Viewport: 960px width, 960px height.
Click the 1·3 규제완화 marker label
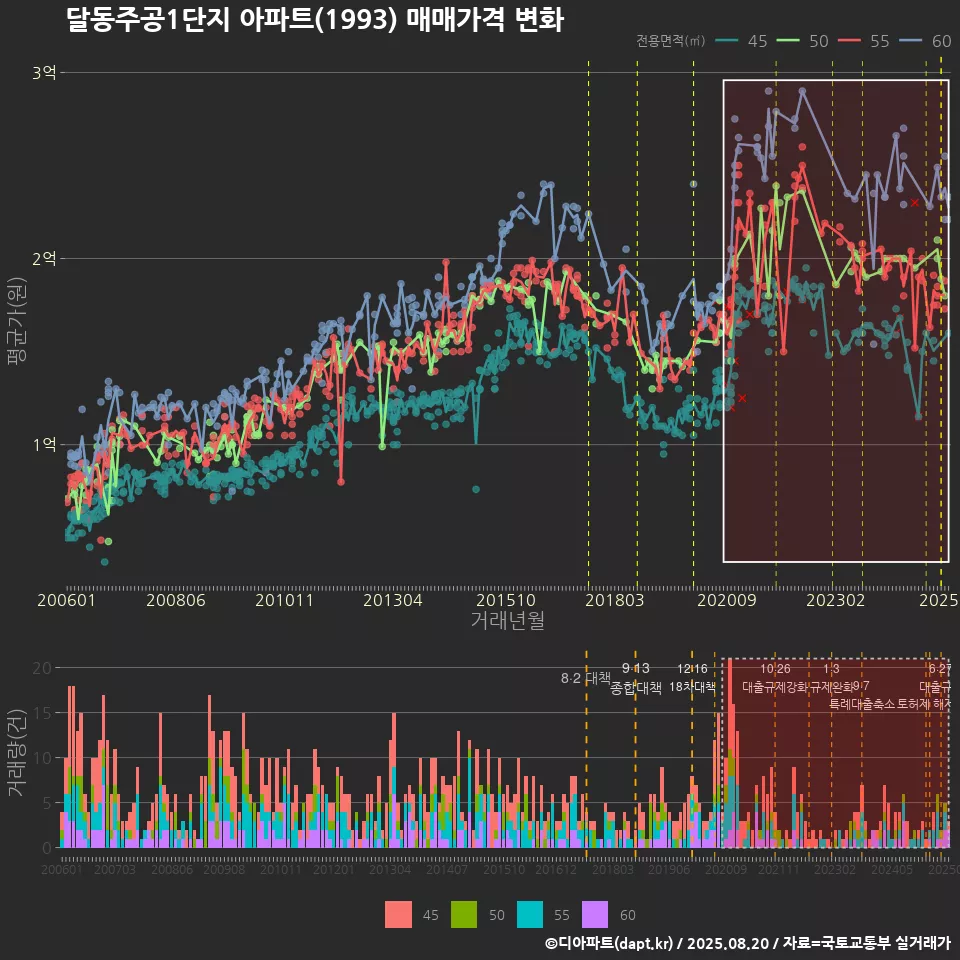click(831, 678)
